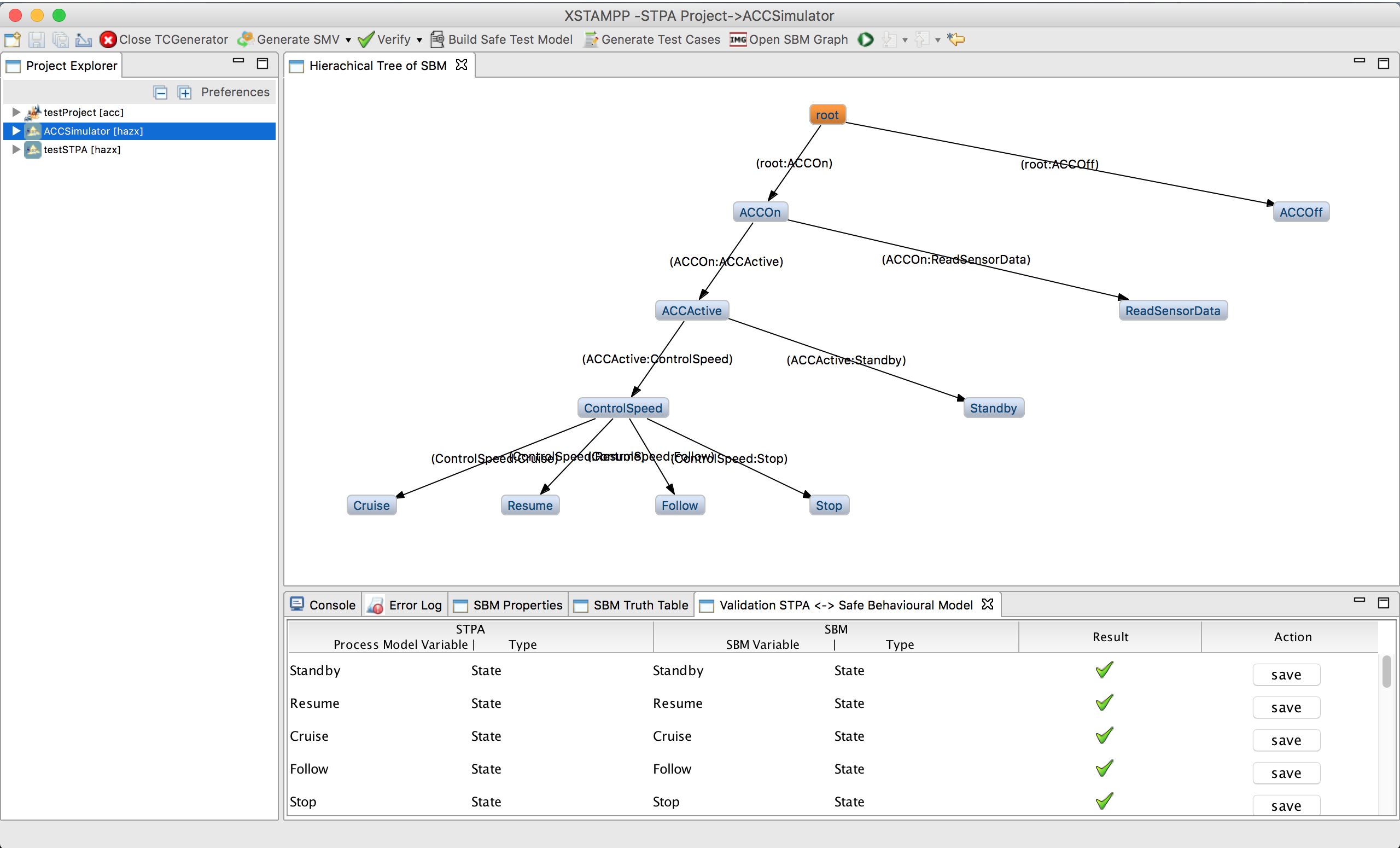Click the last edit location arrow icon
This screenshot has height=848, width=1400.
coord(956,39)
